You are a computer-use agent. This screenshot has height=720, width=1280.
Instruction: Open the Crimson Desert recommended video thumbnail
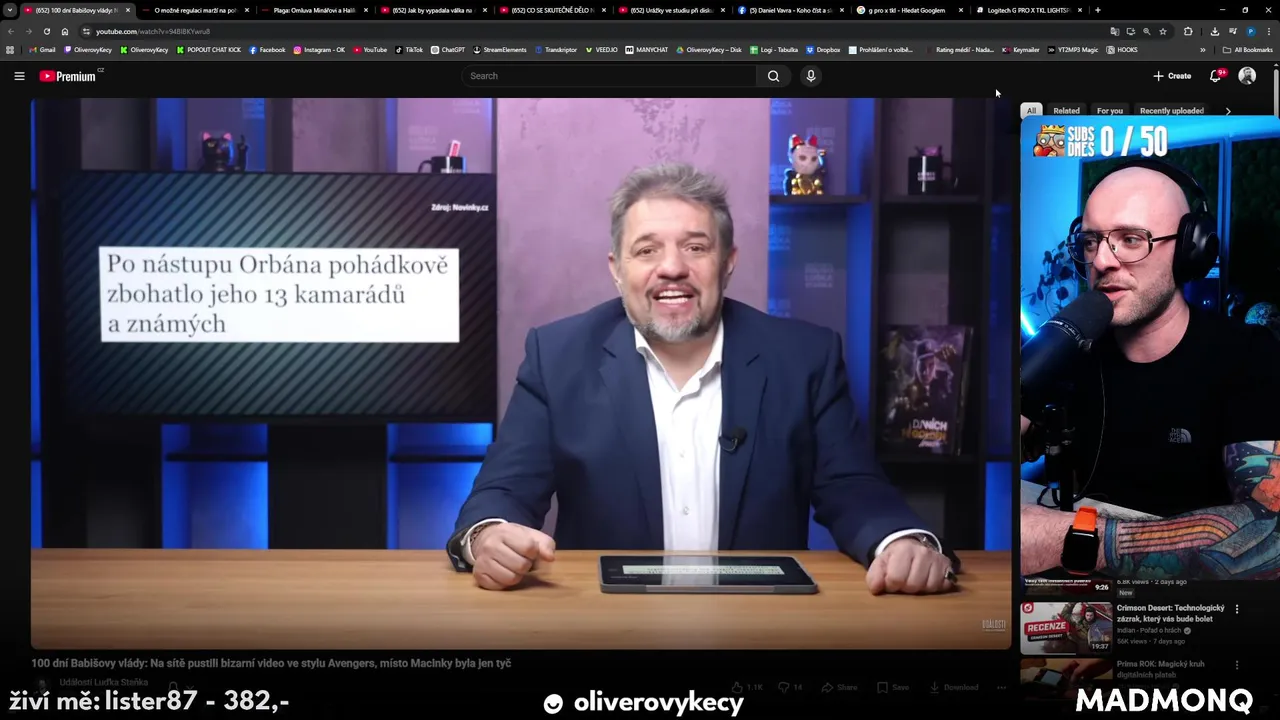[1066, 627]
